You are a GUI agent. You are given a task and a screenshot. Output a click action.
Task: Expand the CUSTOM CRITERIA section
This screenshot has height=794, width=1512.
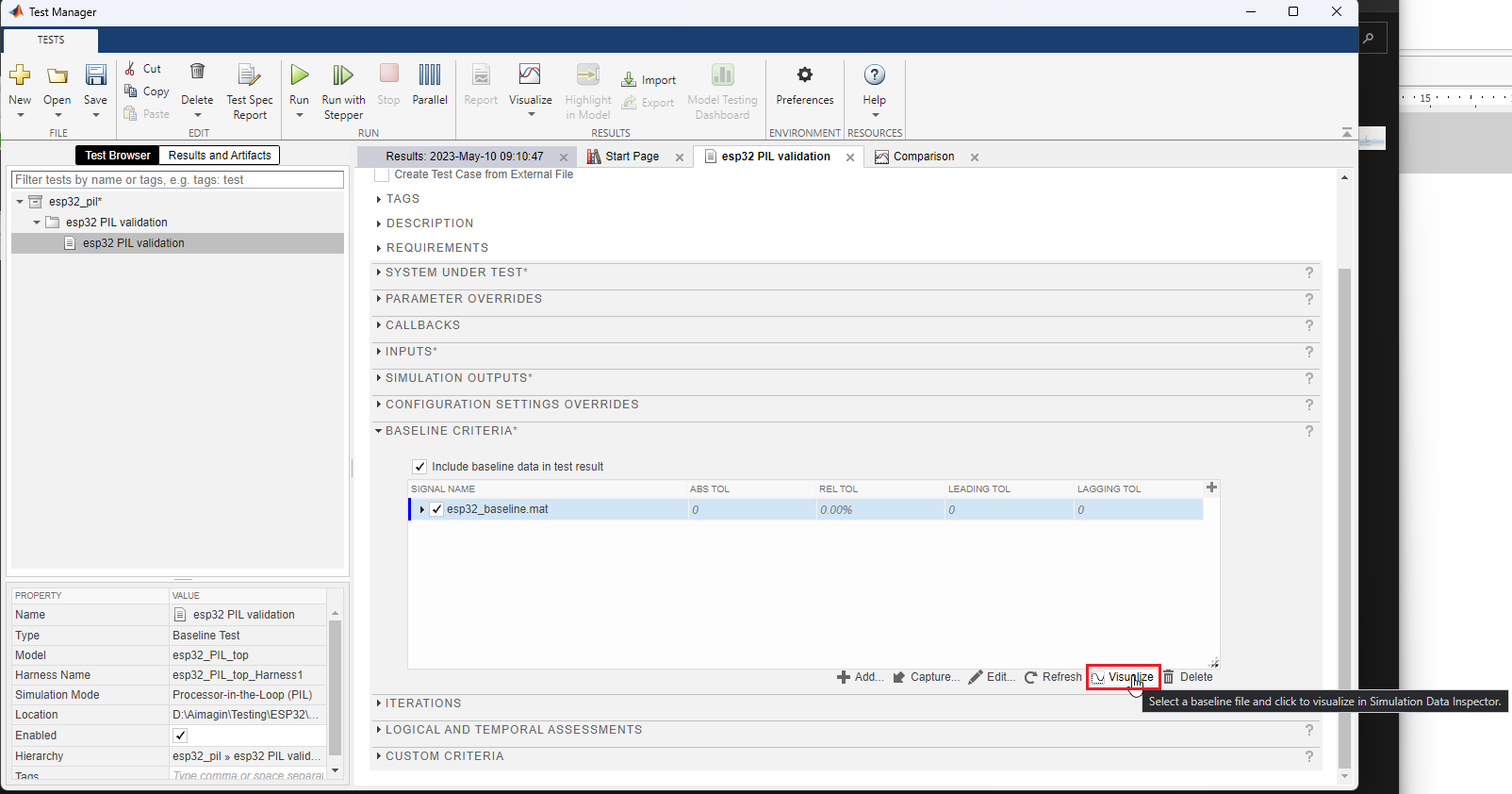pos(379,756)
